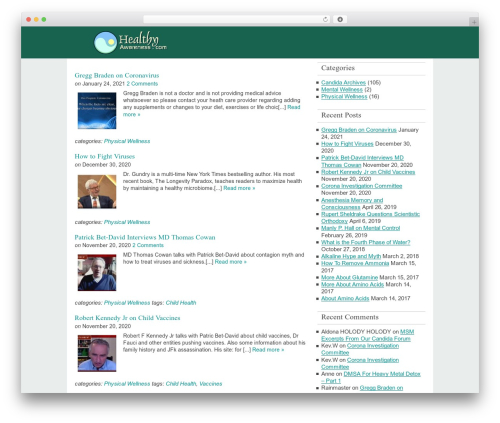Viewport: 500px width, 423px height.
Task: Click the Robert Kennedy Jr post thumbnail
Action: (x=97, y=353)
